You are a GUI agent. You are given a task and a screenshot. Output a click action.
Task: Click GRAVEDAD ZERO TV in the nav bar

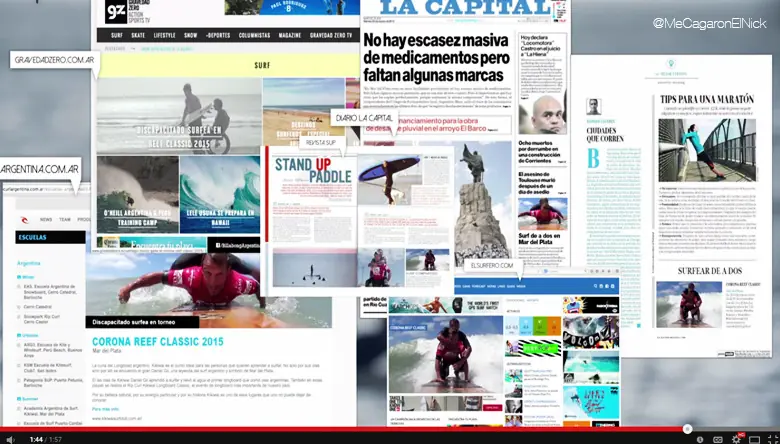(x=331, y=35)
